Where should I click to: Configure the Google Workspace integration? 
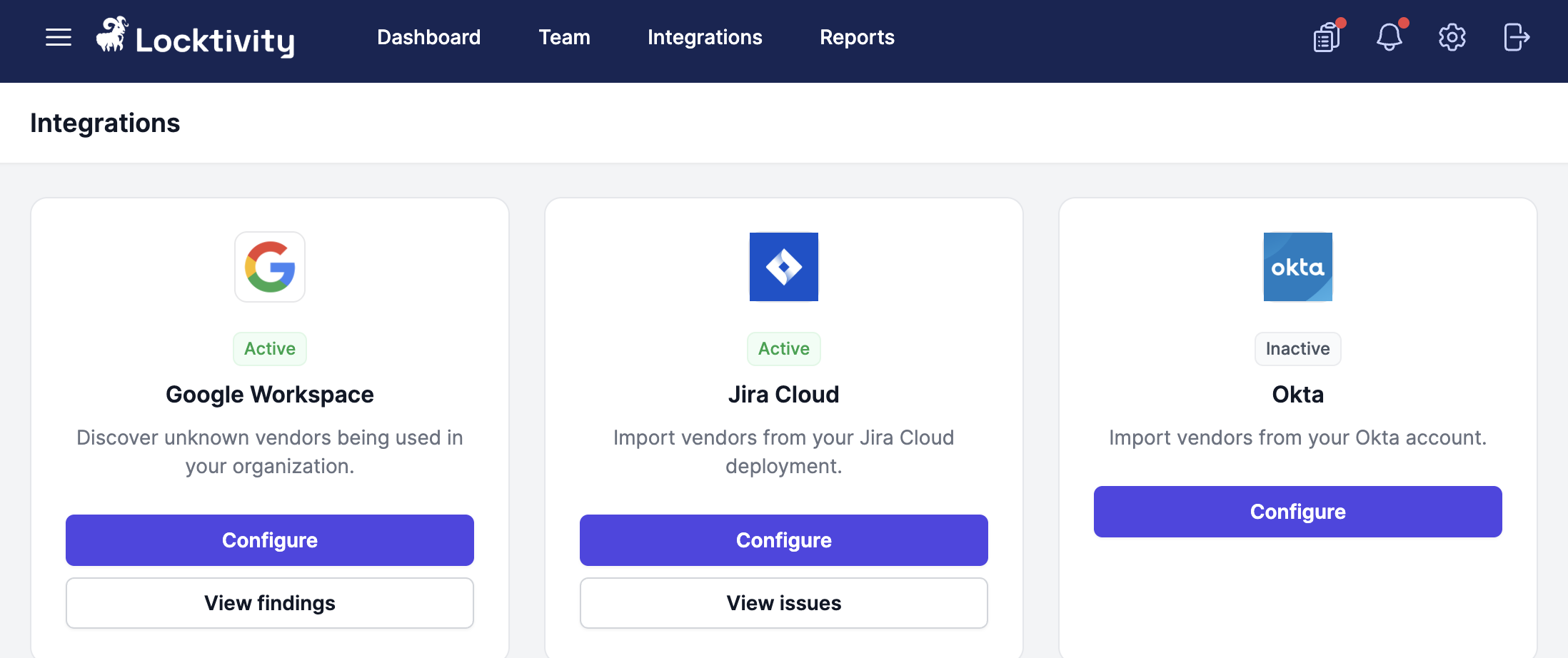pyautogui.click(x=270, y=540)
